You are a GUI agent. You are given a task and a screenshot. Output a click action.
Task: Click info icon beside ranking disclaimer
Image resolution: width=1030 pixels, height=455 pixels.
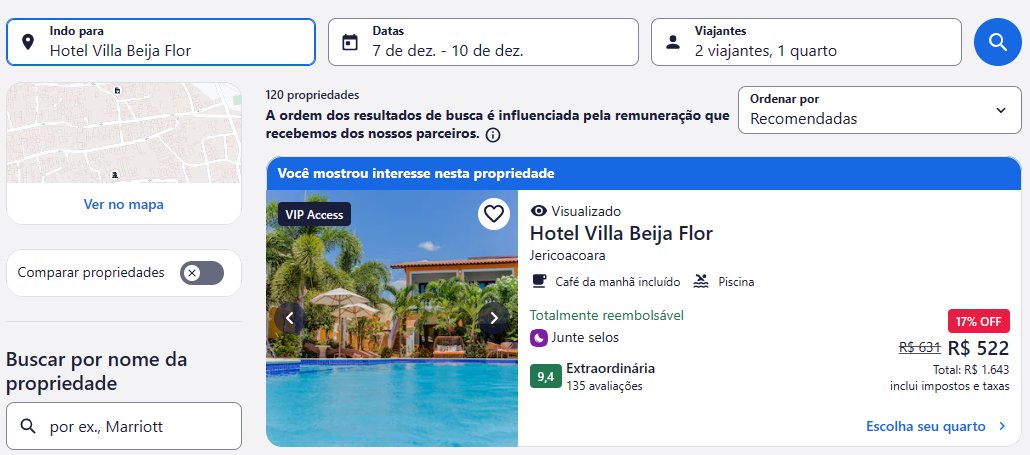coord(493,135)
